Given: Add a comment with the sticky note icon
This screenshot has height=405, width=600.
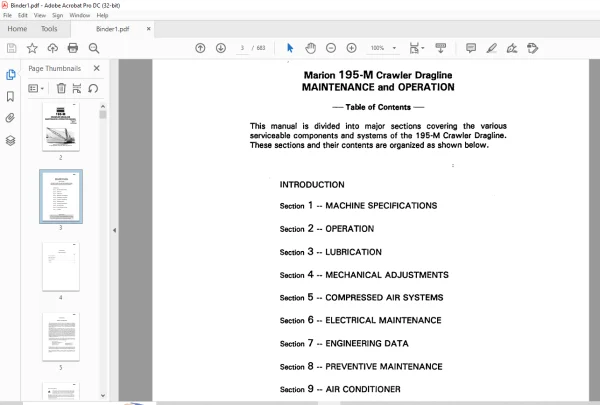Looking at the screenshot, I should tap(471, 48).
